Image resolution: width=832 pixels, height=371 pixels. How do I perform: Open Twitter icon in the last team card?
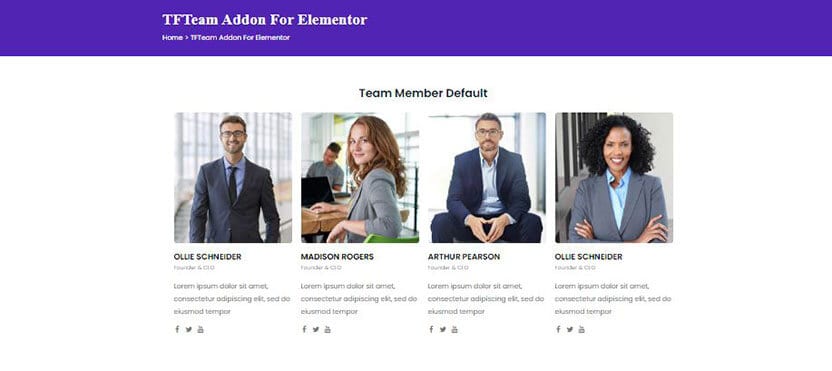pos(570,329)
